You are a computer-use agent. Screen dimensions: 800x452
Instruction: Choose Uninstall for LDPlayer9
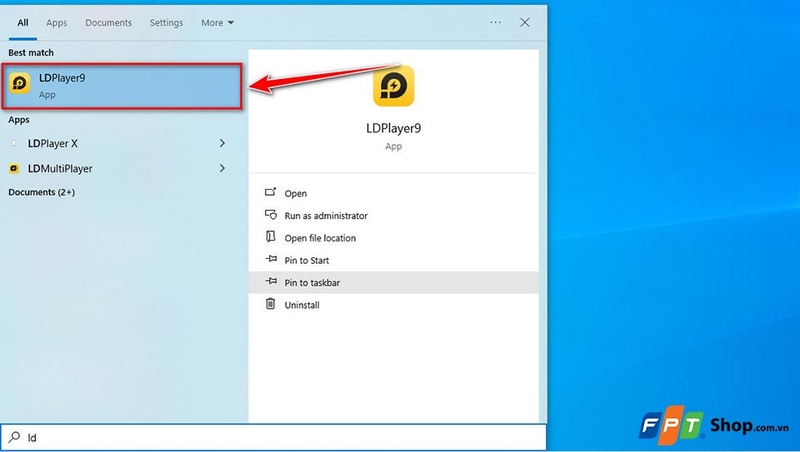[x=393, y=305]
